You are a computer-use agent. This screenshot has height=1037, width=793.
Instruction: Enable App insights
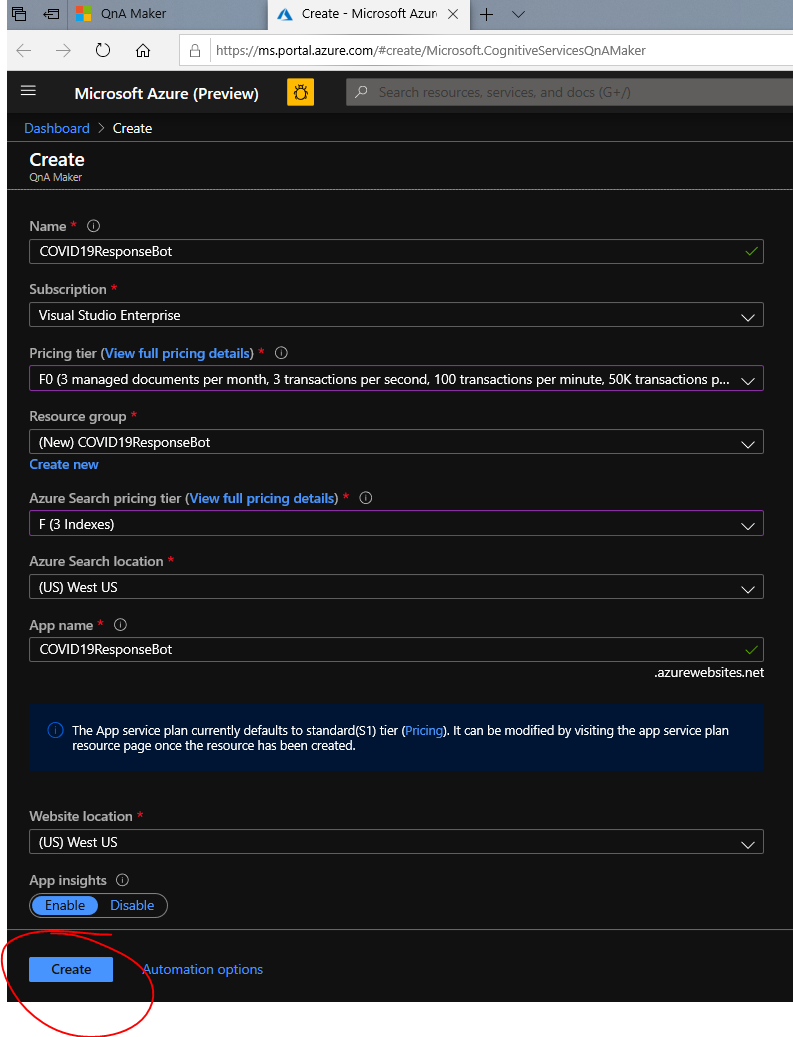[65, 905]
